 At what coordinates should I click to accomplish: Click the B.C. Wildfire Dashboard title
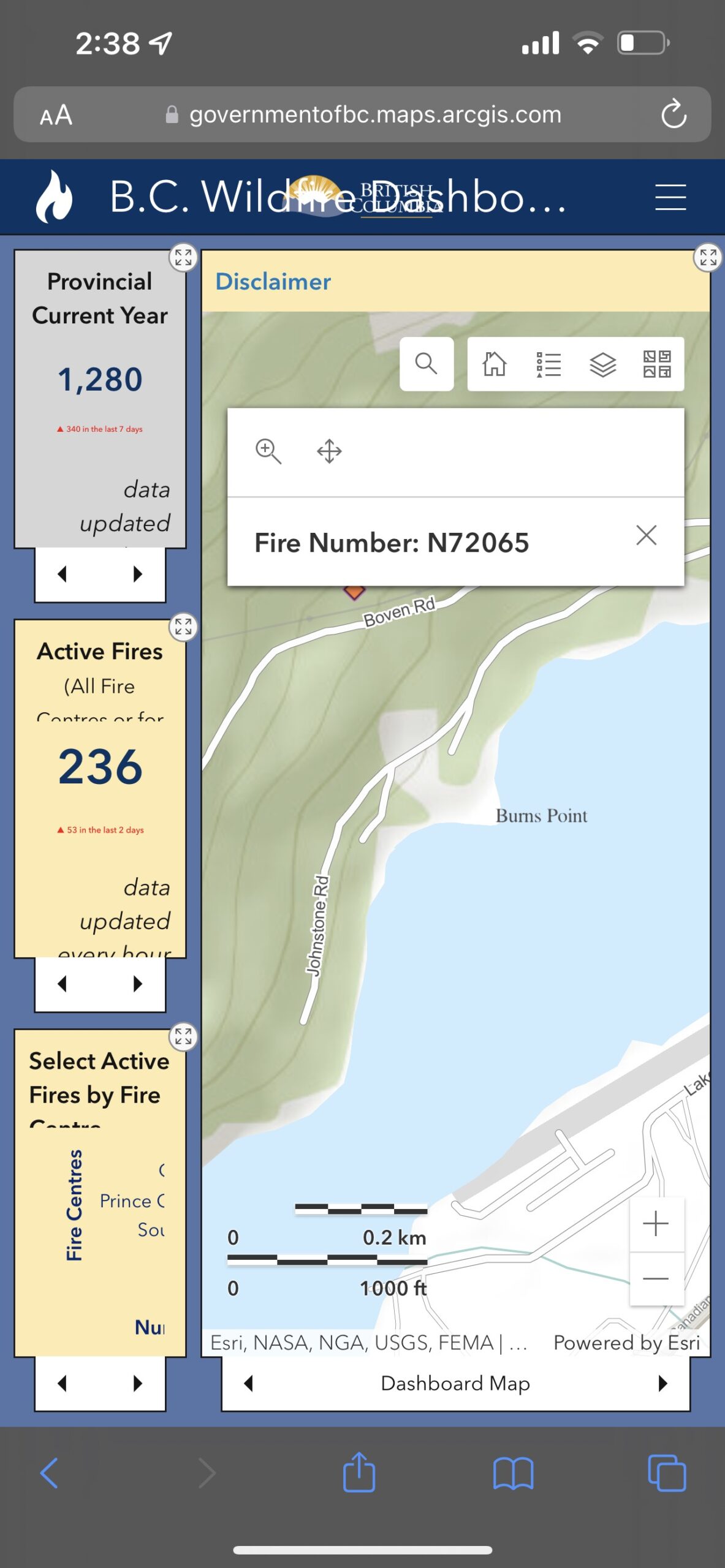[x=338, y=197]
